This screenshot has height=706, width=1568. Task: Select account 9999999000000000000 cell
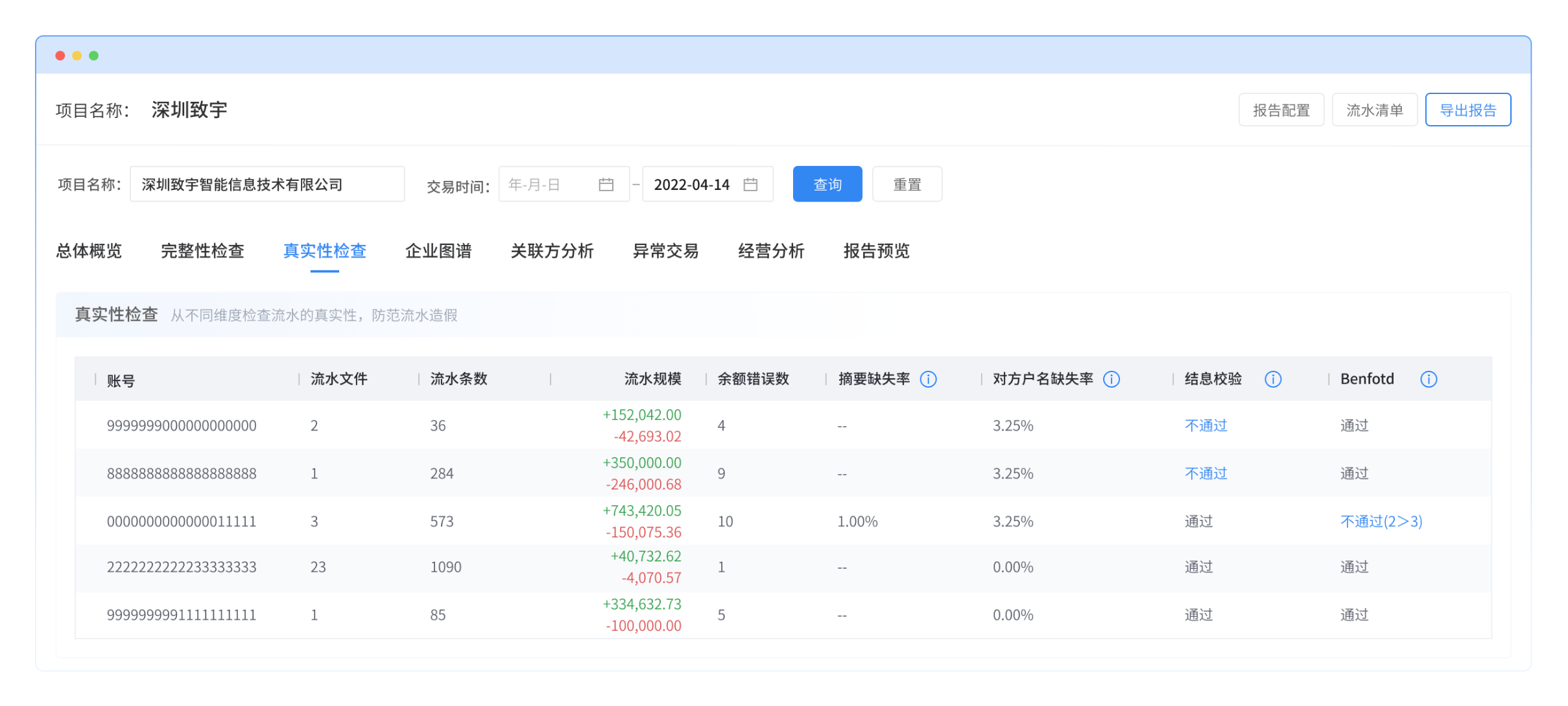tap(182, 426)
